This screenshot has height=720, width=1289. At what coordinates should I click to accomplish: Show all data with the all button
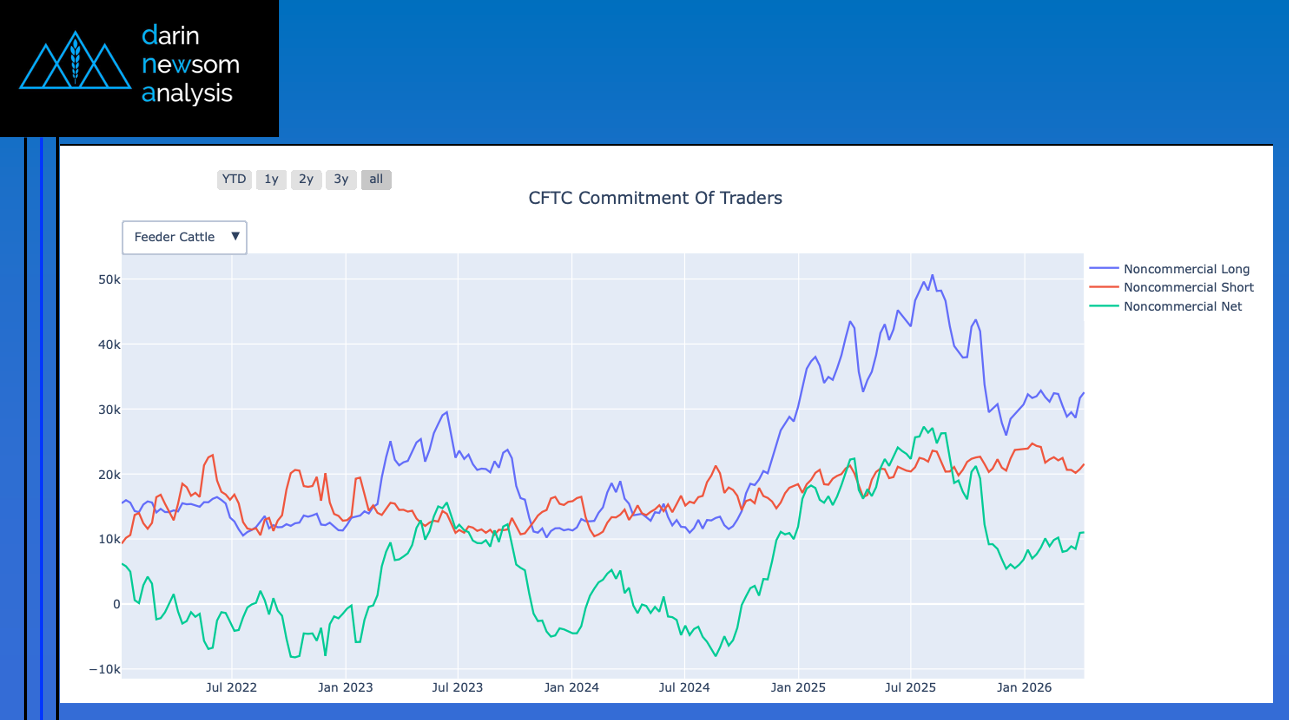pos(376,180)
